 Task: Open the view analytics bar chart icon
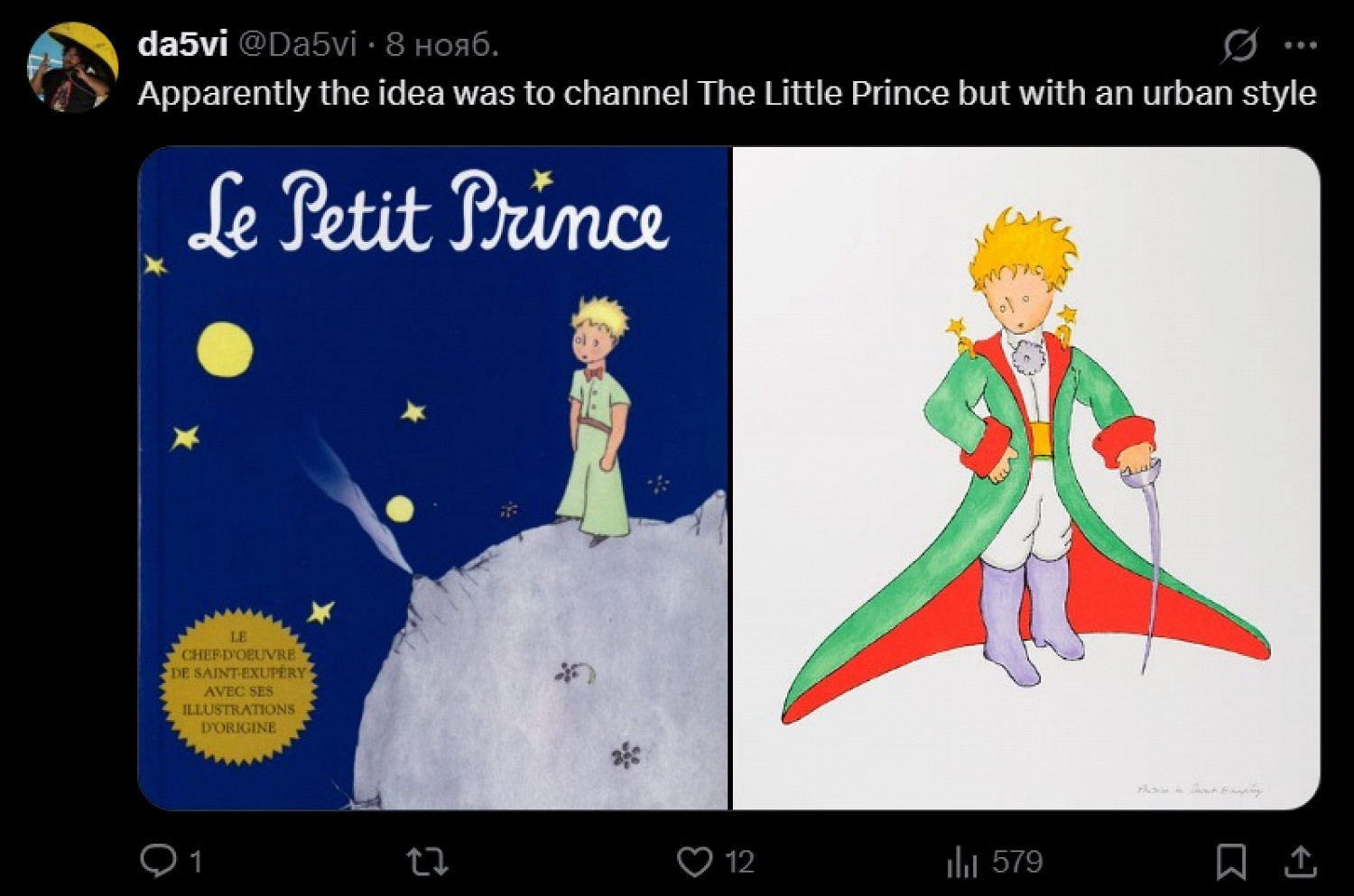962,862
